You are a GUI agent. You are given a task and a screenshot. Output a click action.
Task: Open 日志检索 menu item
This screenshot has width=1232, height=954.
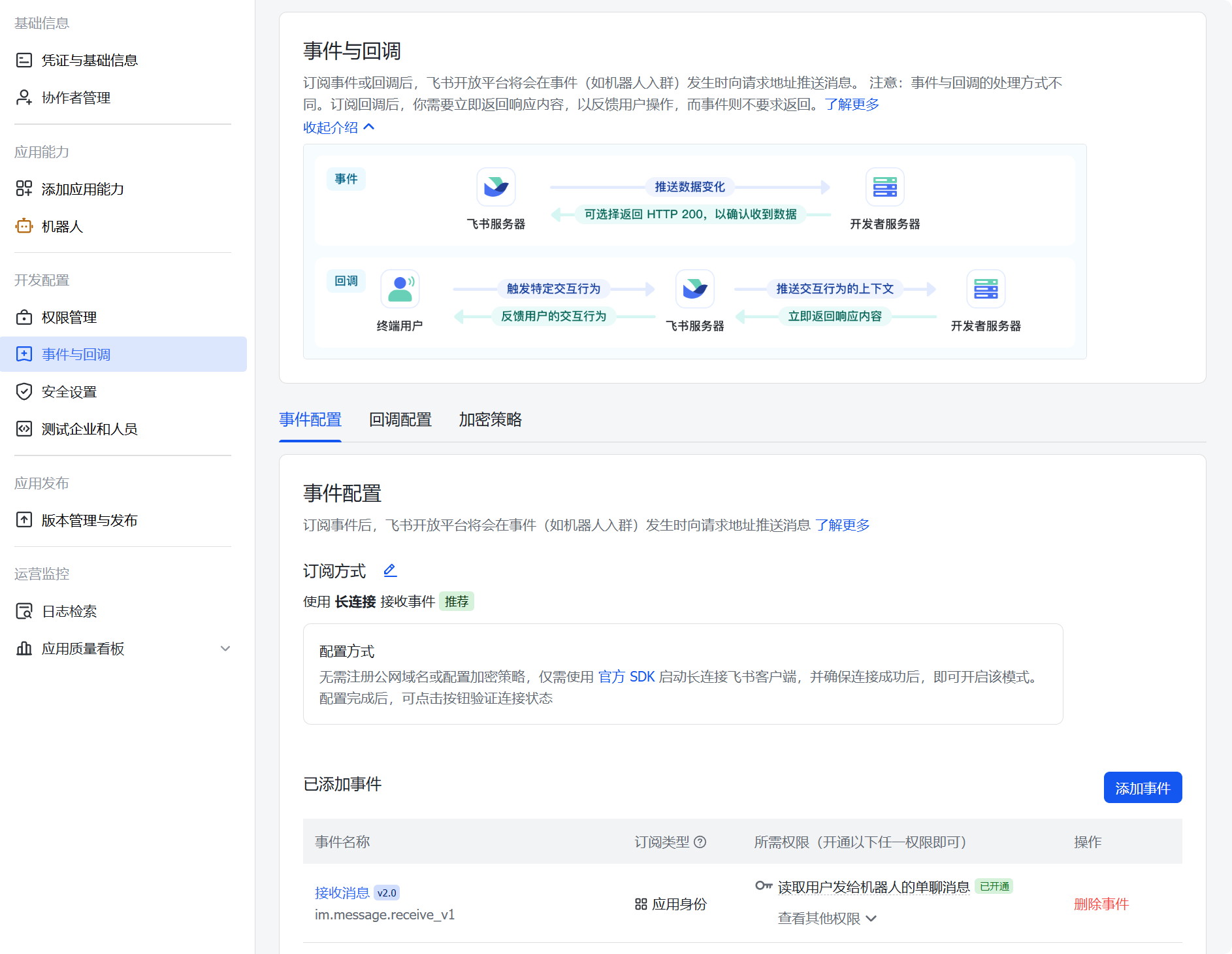(123, 611)
